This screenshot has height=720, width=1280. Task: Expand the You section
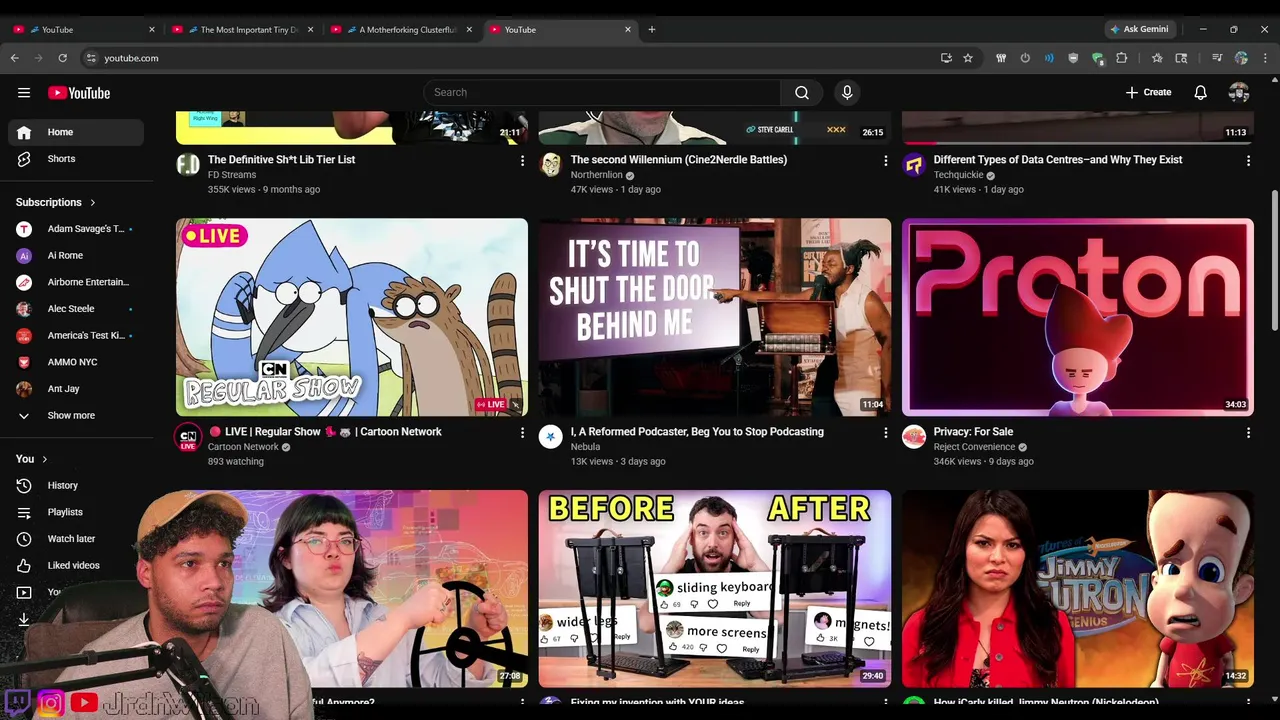point(32,459)
